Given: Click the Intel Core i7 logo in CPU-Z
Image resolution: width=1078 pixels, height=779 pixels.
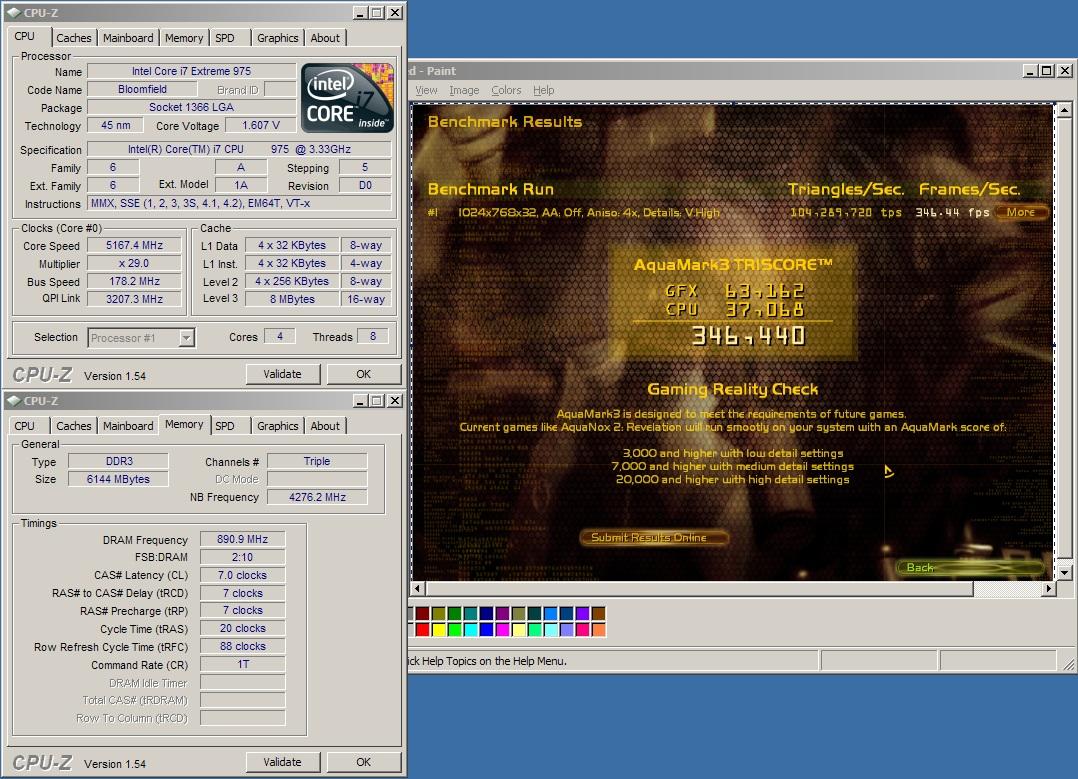Looking at the screenshot, I should pyautogui.click(x=347, y=98).
